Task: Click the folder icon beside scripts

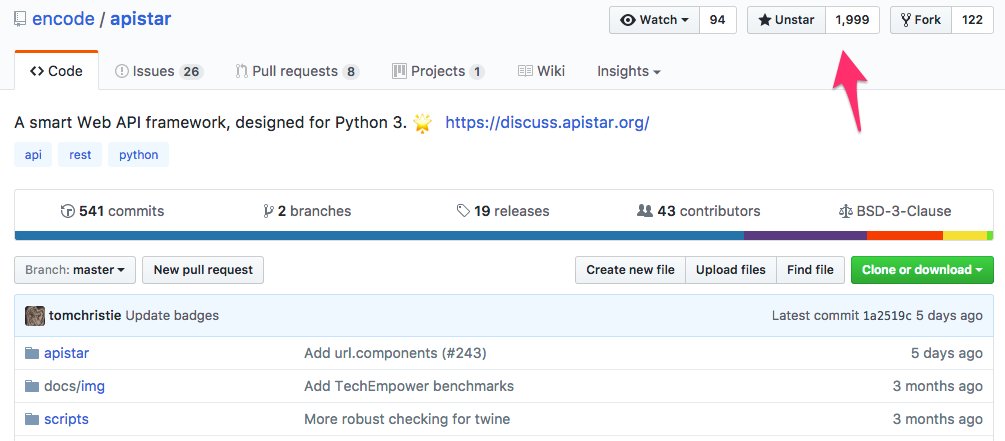Action: click(x=31, y=419)
